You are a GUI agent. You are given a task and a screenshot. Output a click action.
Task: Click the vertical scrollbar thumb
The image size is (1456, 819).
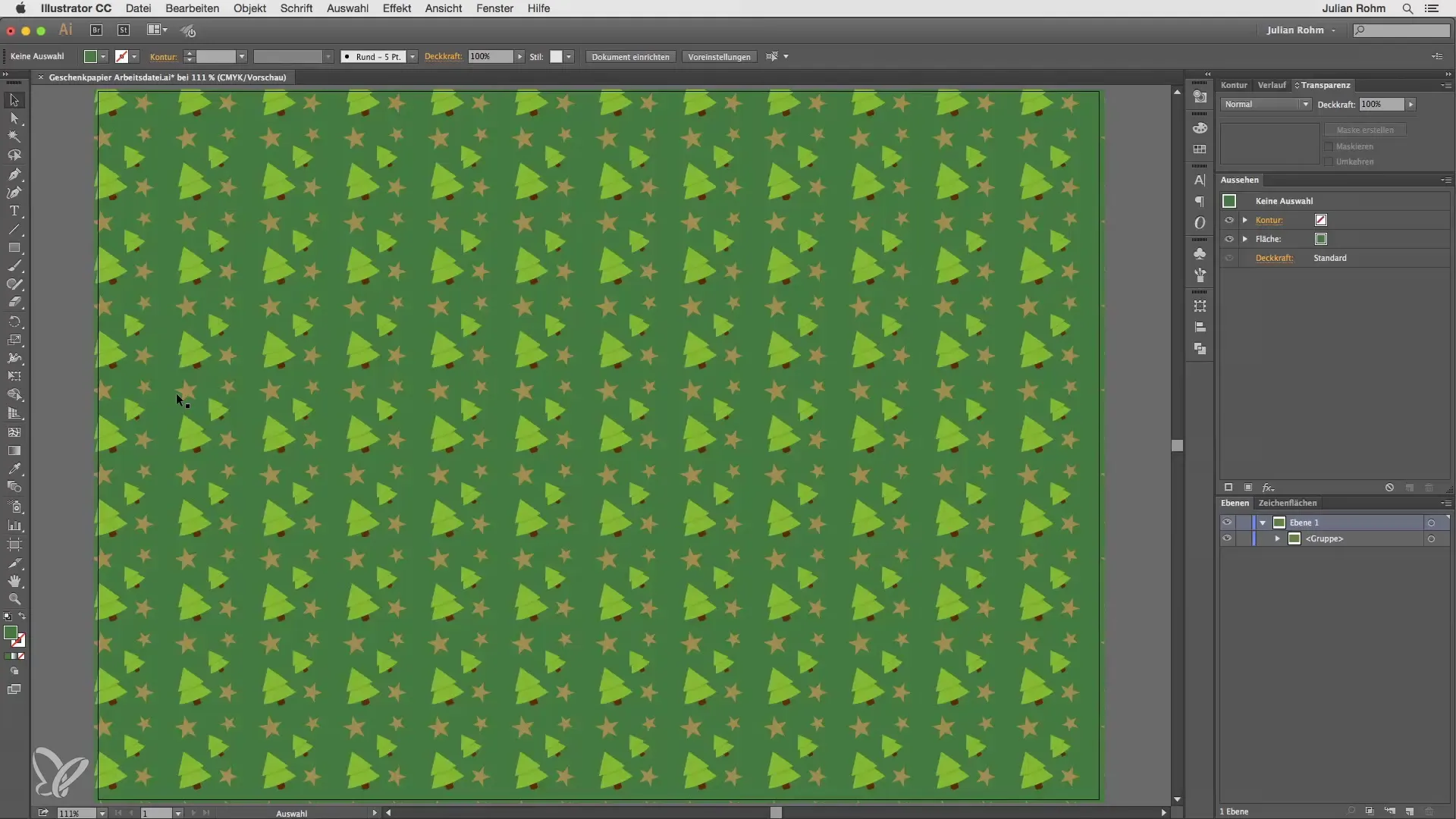tap(1177, 446)
